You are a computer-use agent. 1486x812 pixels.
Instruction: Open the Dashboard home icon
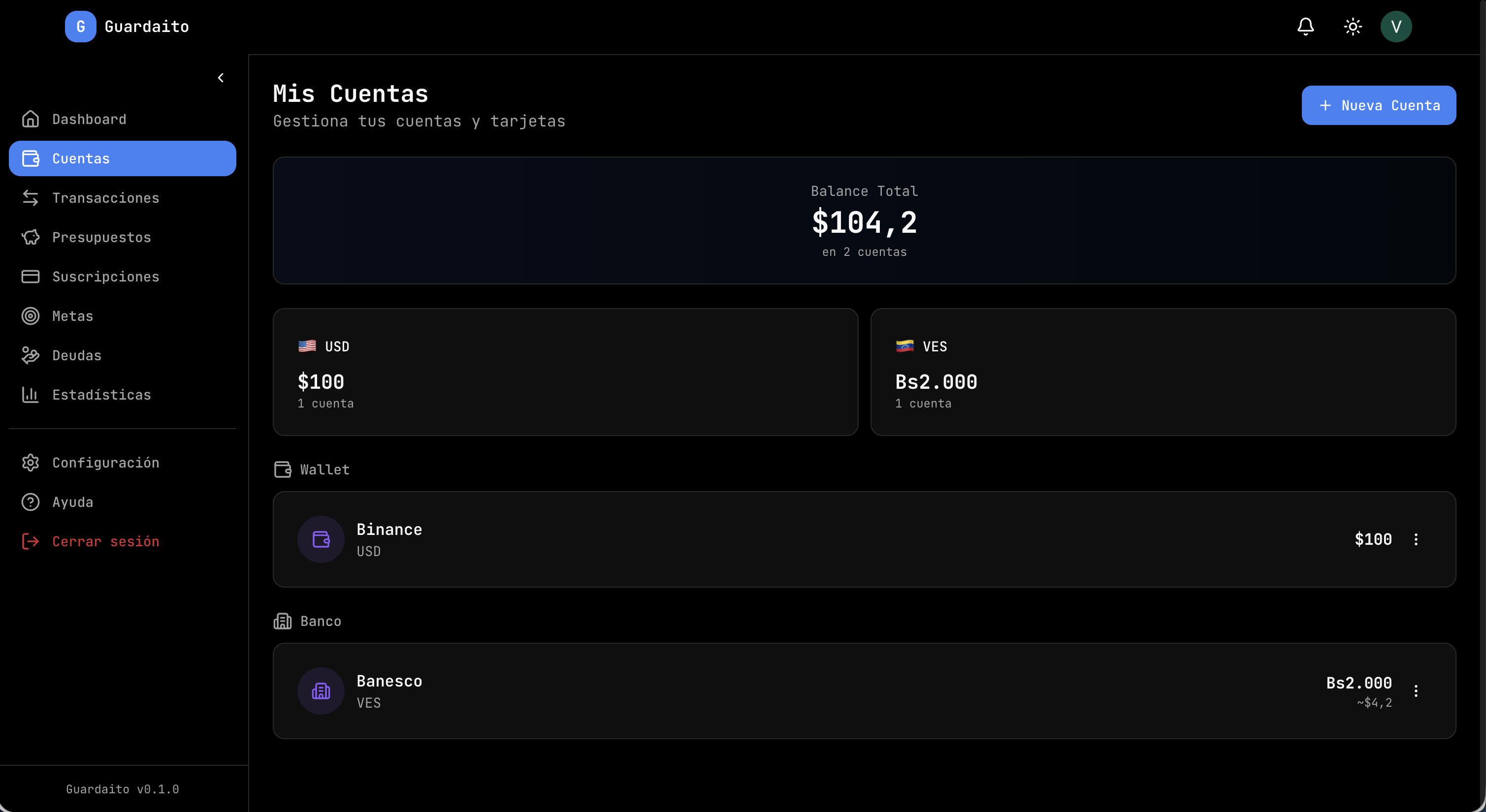[31, 119]
